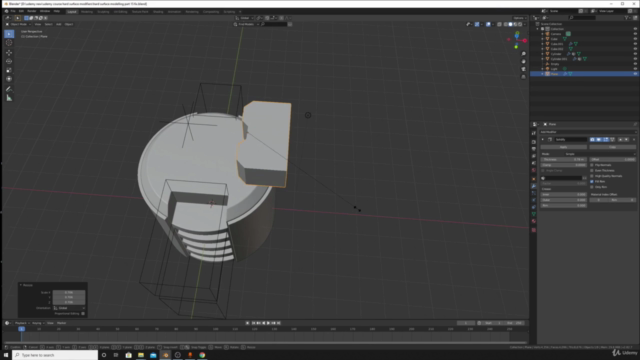Open the Edit menu
Screen dimensions: 640x360
(21, 11)
